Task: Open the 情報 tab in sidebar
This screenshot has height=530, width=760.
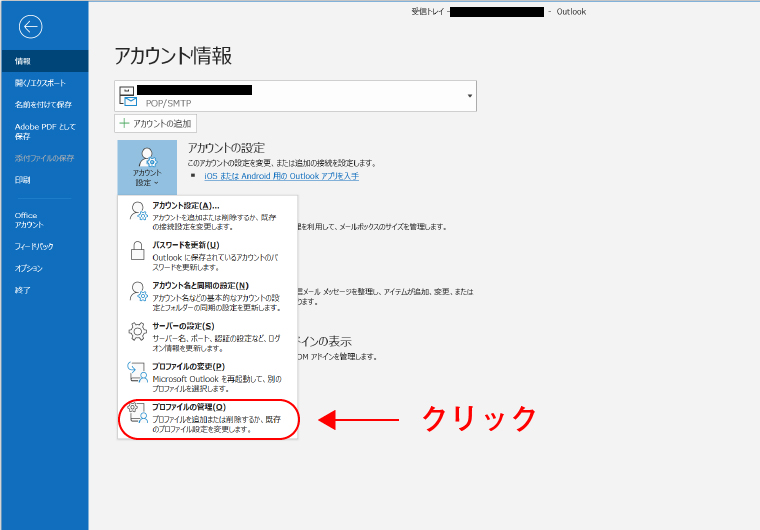Action: pos(45,61)
